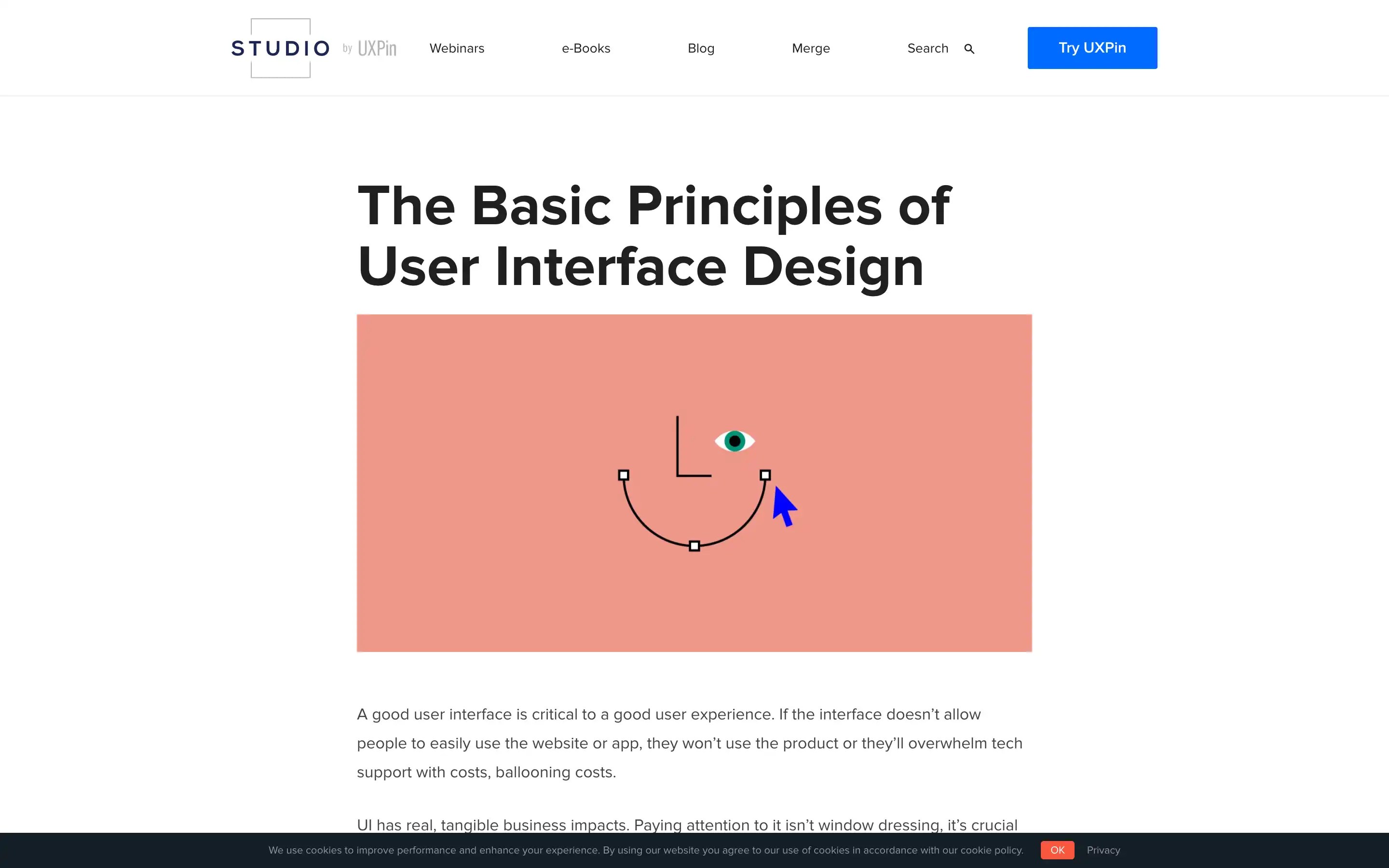Viewport: 1389px width, 868px height.
Task: Navigate to the Merge page
Action: 810,48
